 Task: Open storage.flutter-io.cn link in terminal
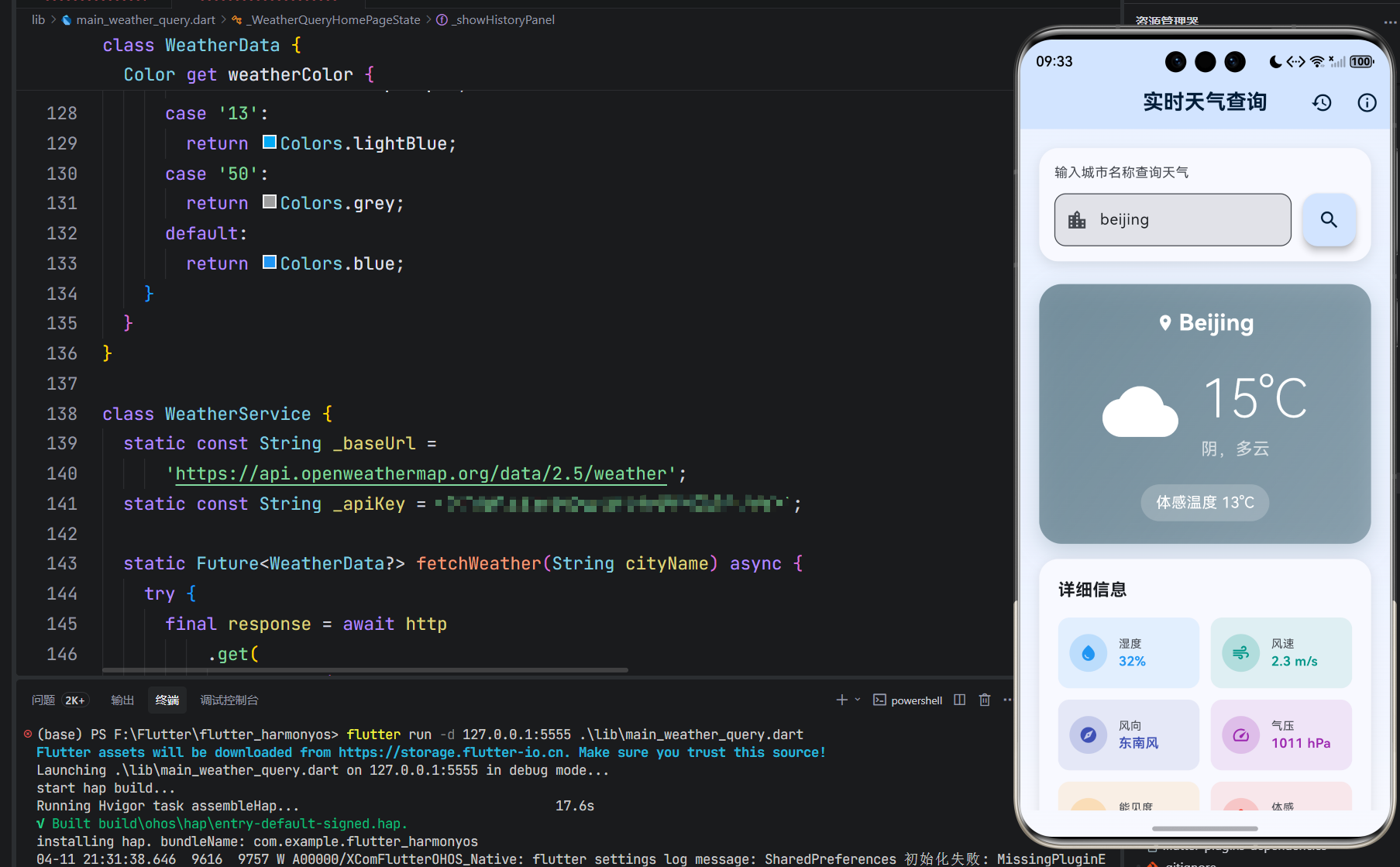point(452,752)
